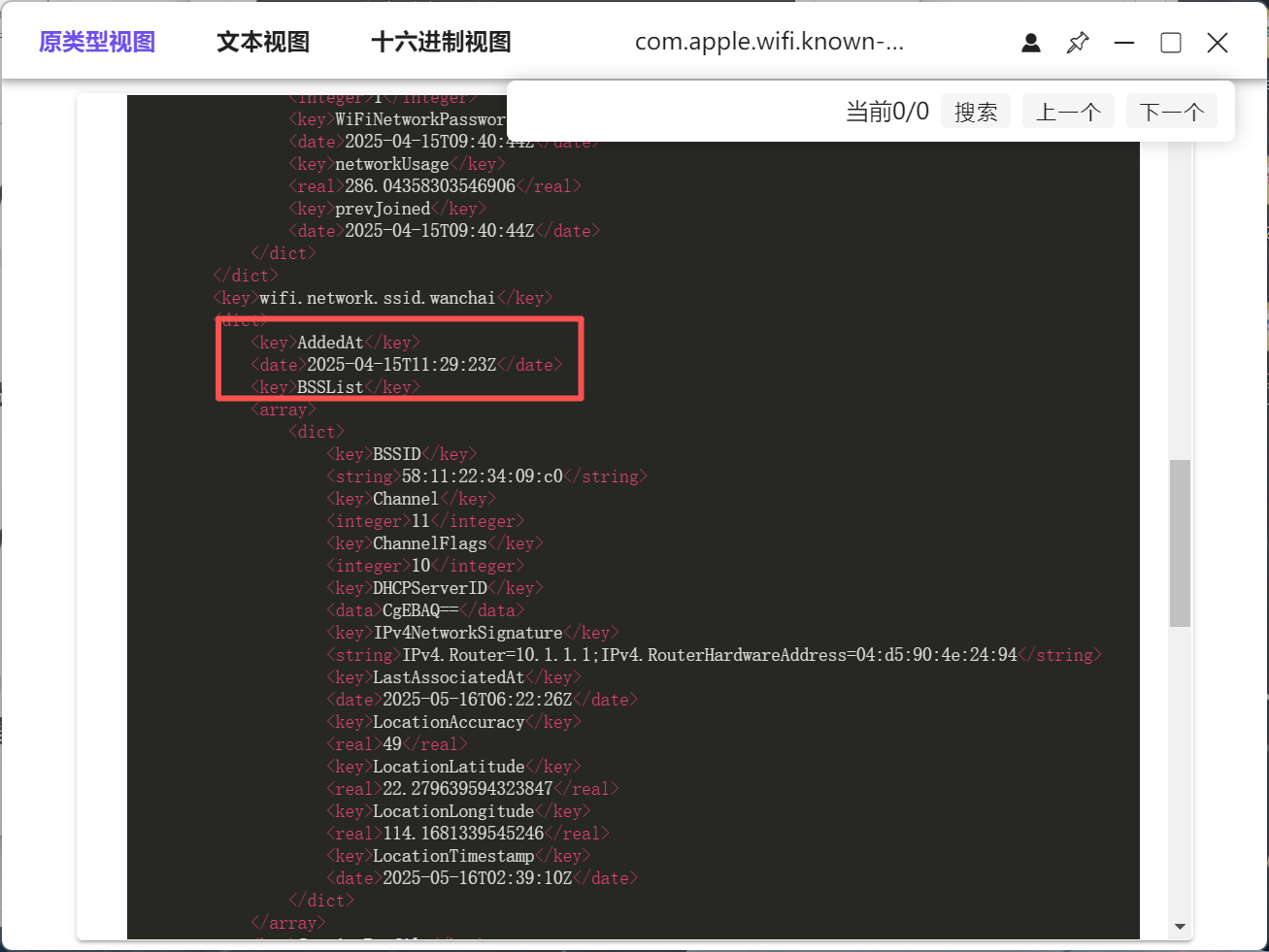Go to next match with 下一个
This screenshot has width=1269, height=952.
tap(1172, 112)
